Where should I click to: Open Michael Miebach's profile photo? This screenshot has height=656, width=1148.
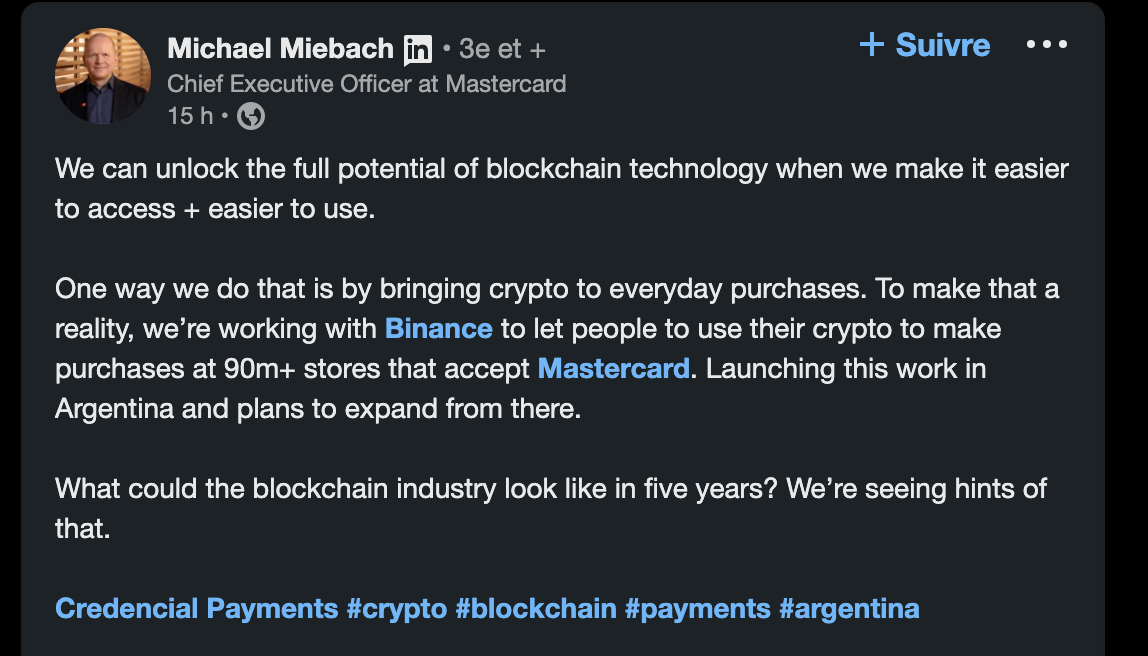tap(103, 76)
